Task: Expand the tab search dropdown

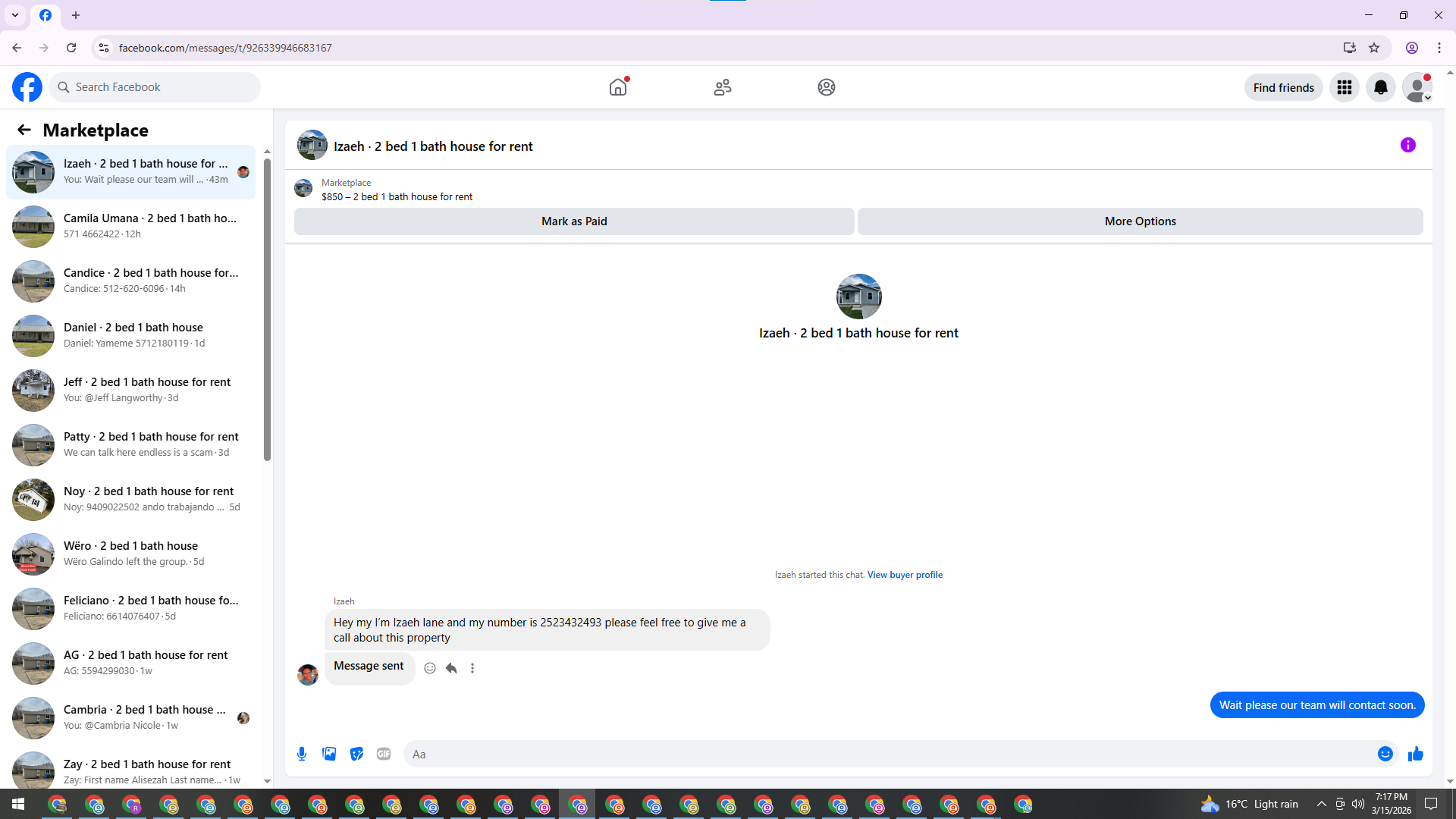Action: pos(15,15)
